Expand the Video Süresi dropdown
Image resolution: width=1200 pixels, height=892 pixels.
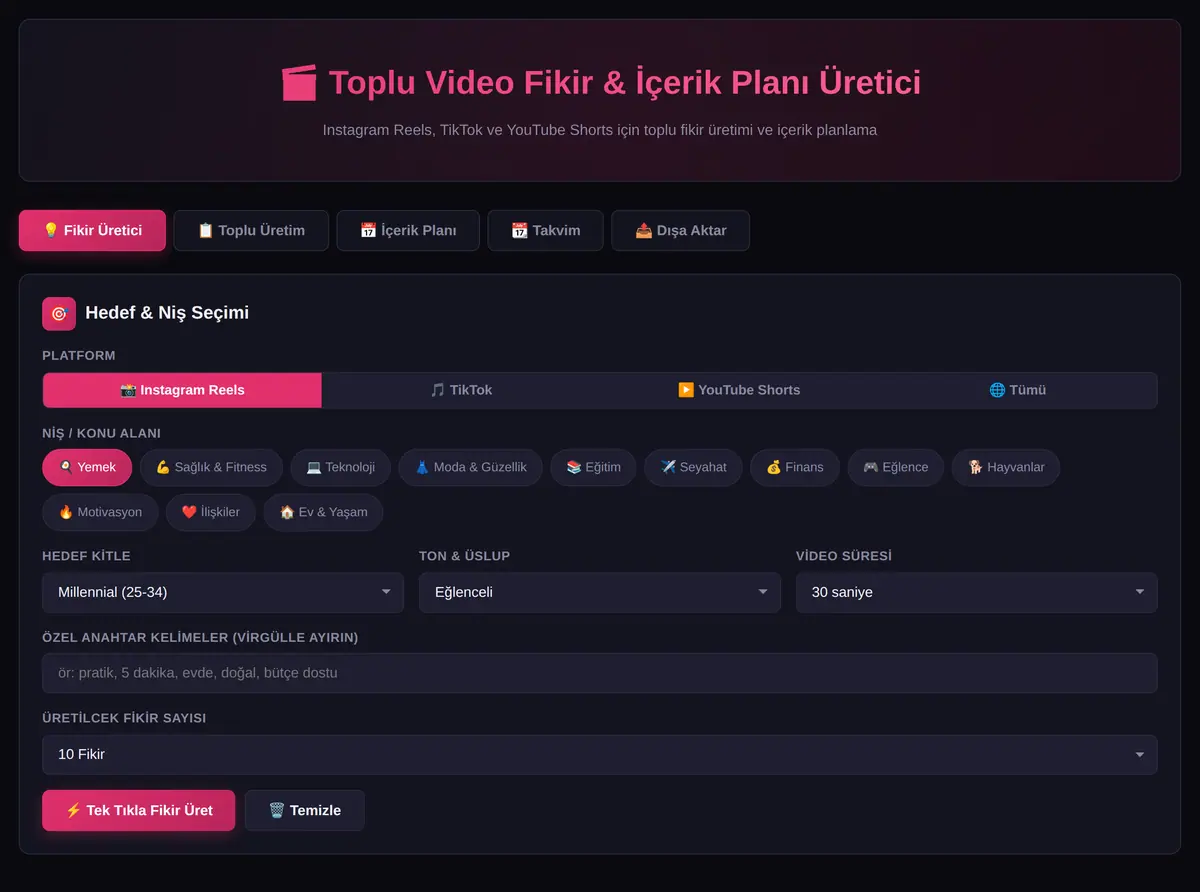(976, 592)
